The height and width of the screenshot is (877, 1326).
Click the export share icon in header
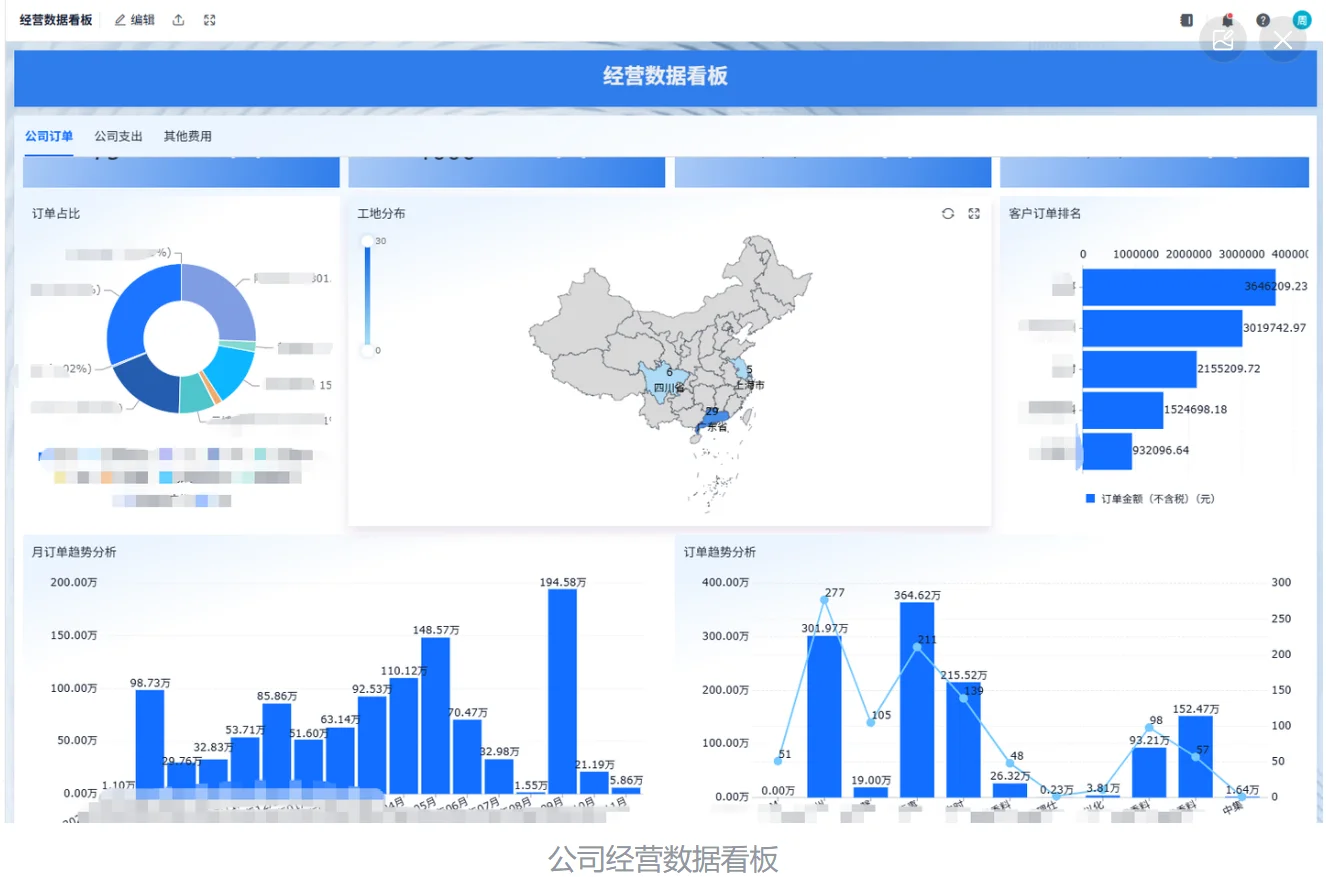pyautogui.click(x=179, y=20)
